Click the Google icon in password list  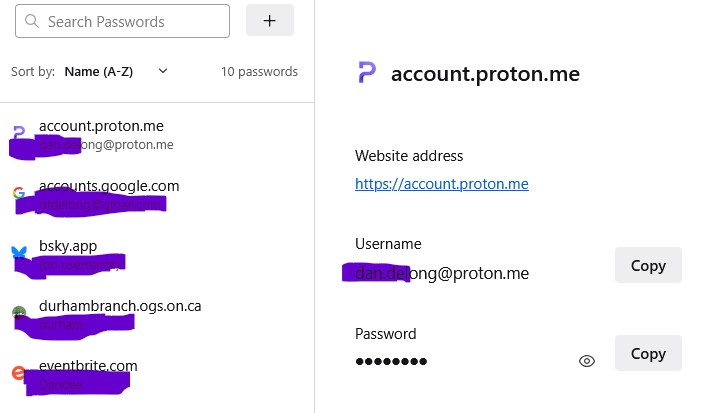[18, 193]
